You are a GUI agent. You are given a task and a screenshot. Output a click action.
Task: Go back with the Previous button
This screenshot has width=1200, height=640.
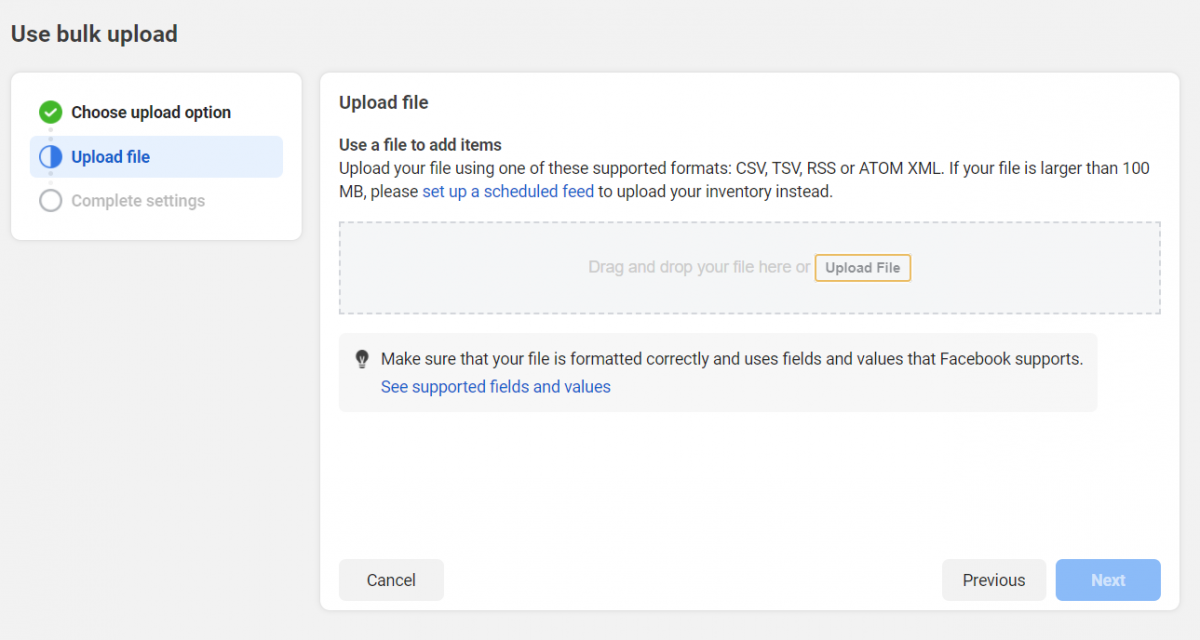[993, 580]
